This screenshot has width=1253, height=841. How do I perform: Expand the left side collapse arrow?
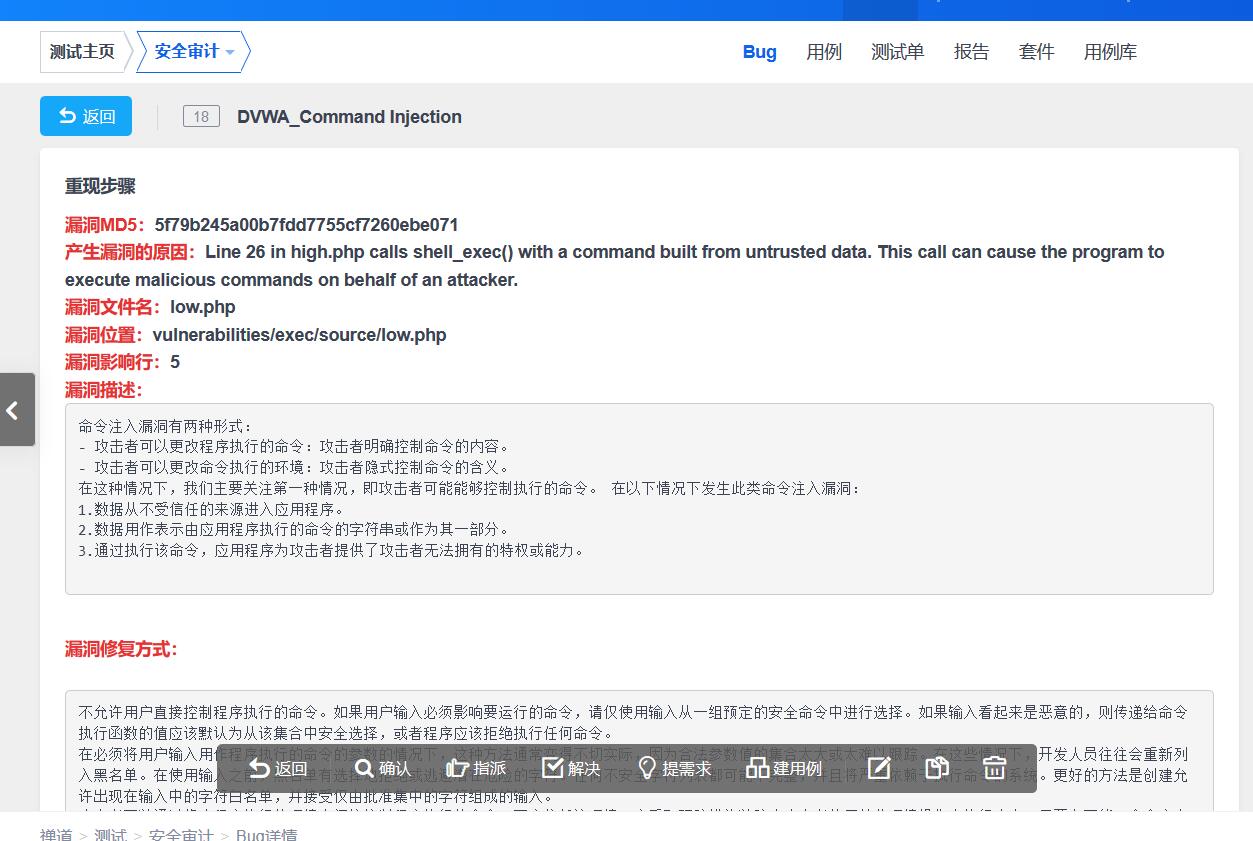16,410
